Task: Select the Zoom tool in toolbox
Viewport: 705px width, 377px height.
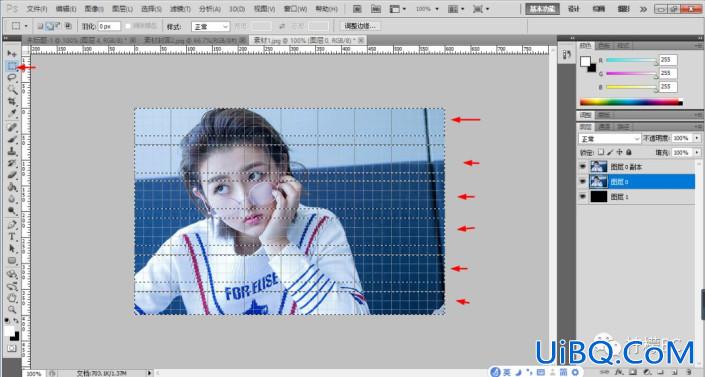Action: [12, 310]
